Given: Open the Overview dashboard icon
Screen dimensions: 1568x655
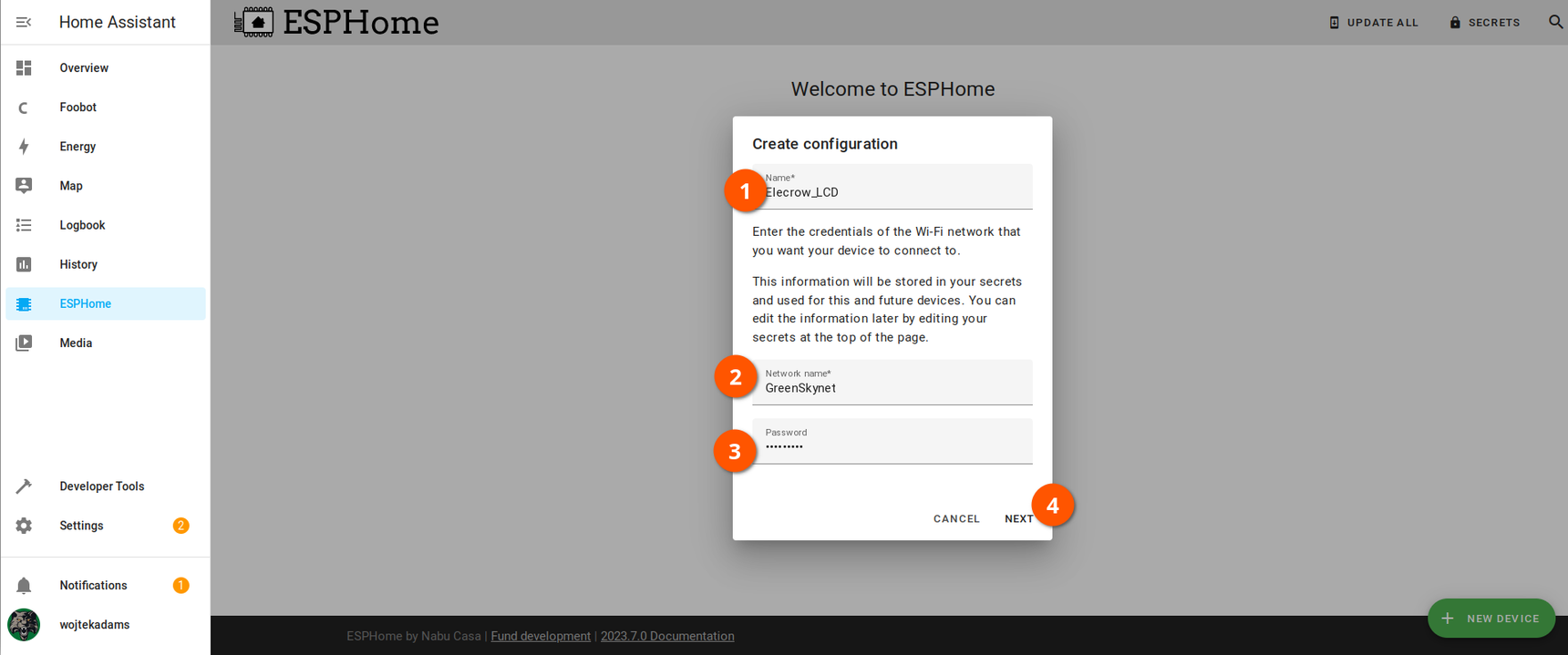Looking at the screenshot, I should [24, 68].
